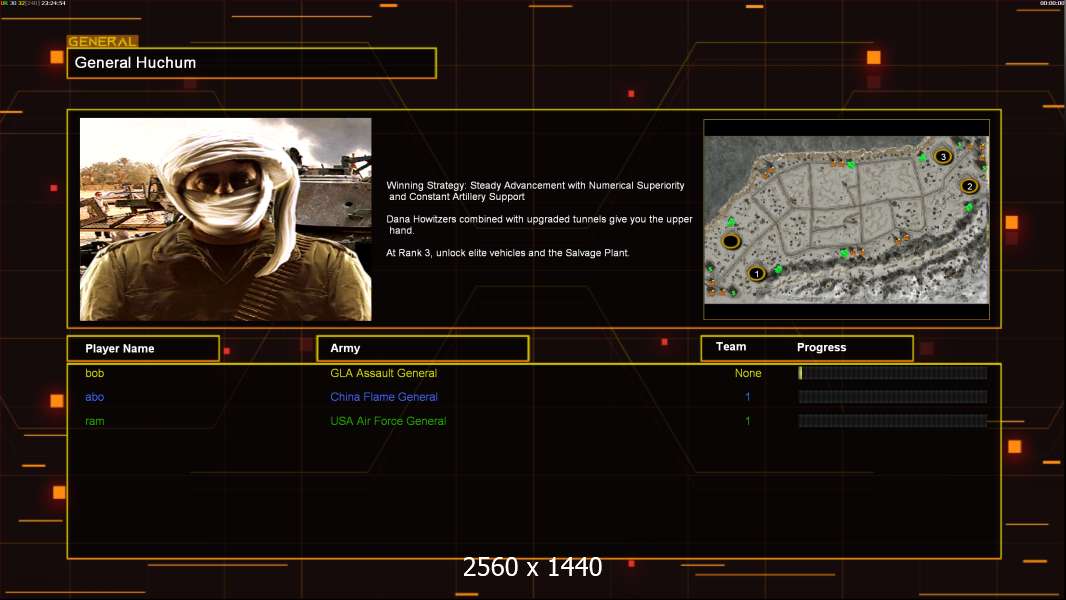Select player abo in the list
Screen dimensions: 1066x600
point(94,397)
